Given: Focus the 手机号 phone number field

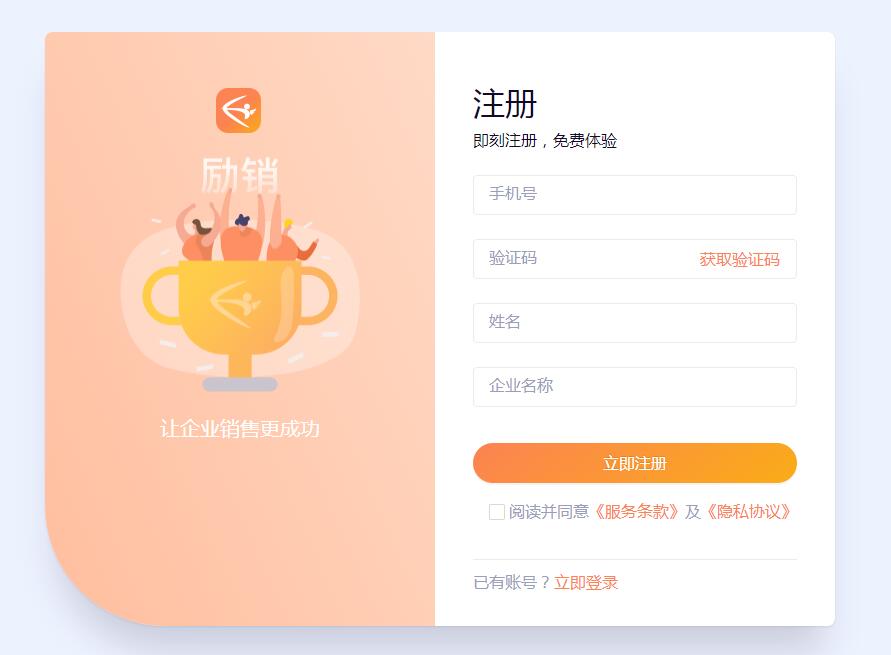Looking at the screenshot, I should (x=635, y=195).
